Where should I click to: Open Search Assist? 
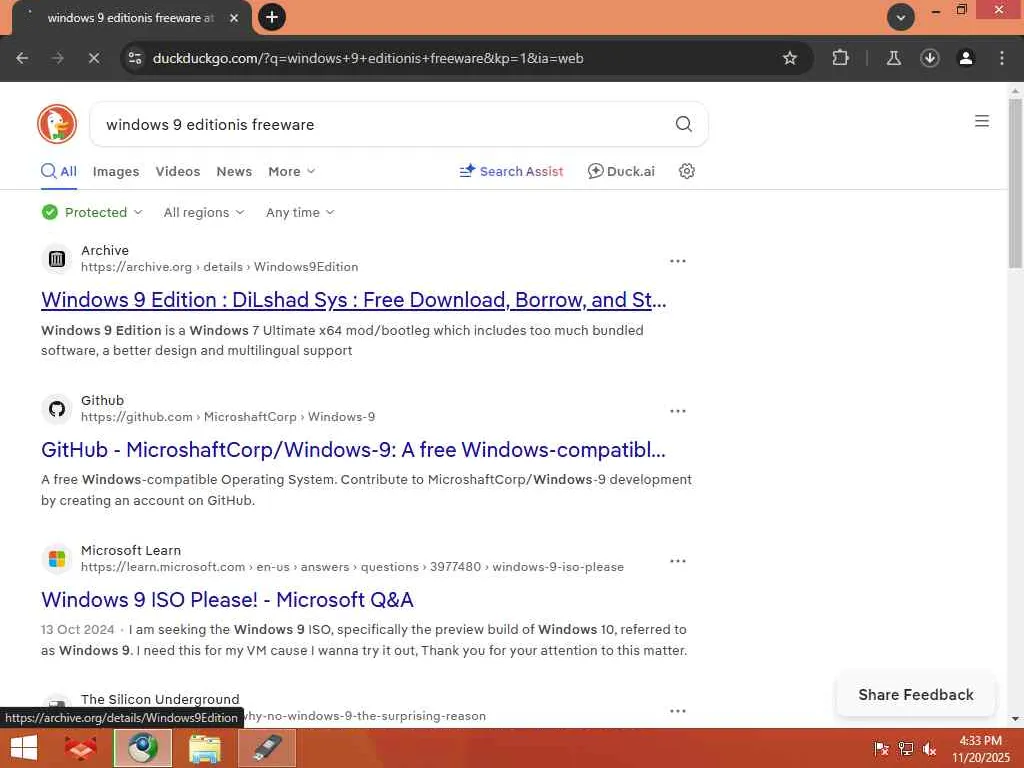tap(511, 171)
